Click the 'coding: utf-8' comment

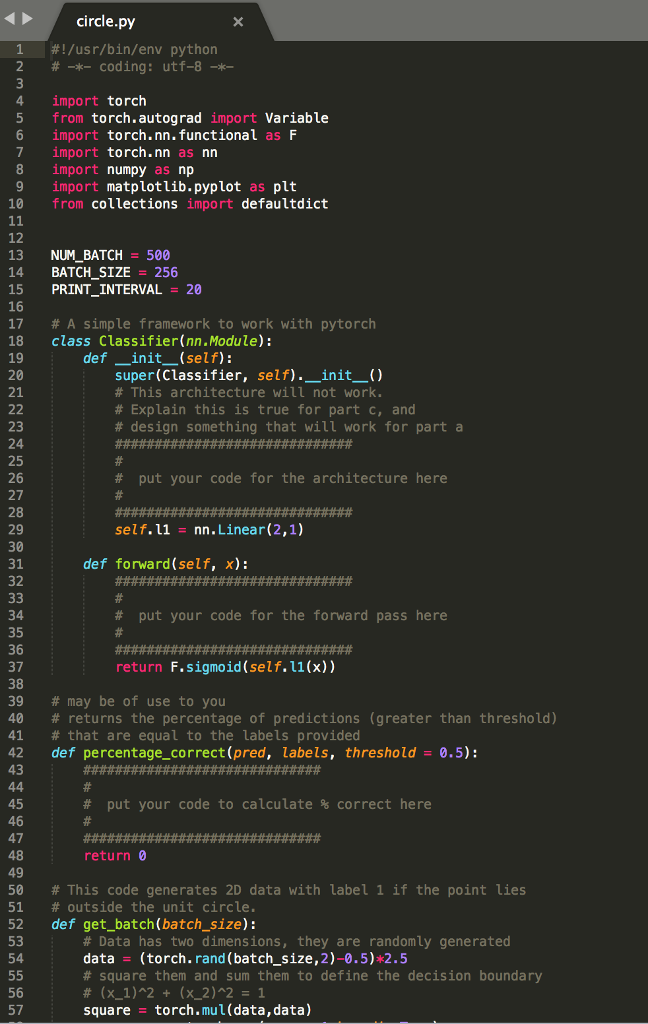coord(150,67)
